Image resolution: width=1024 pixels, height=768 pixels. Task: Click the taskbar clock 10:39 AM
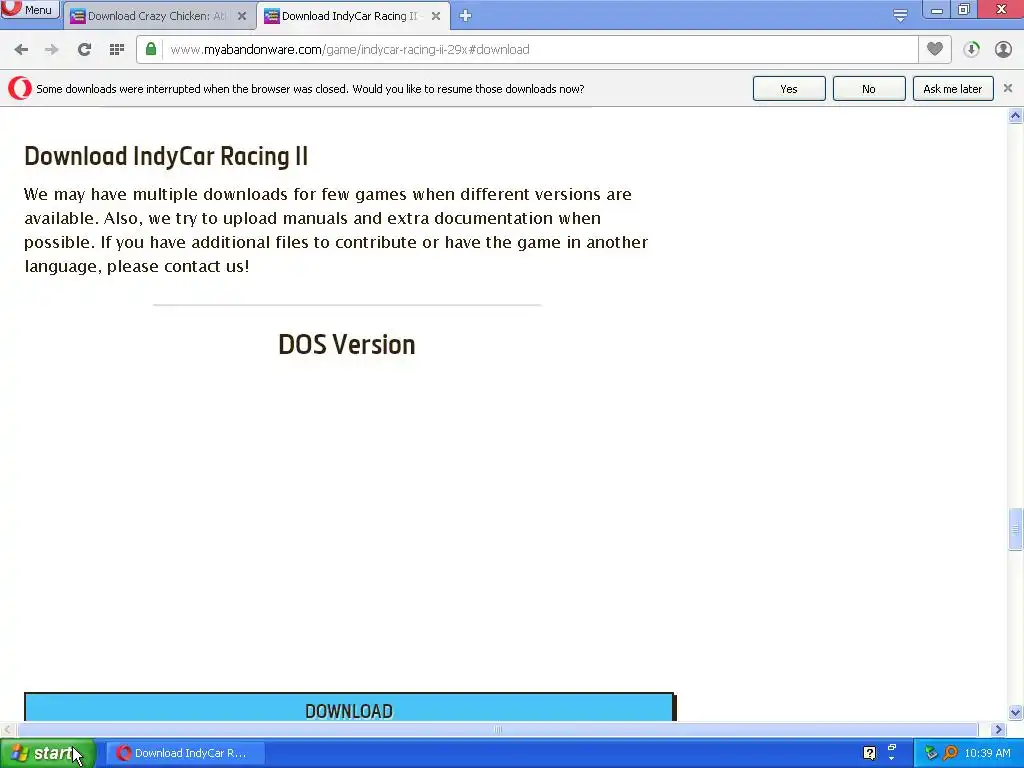[987, 753]
